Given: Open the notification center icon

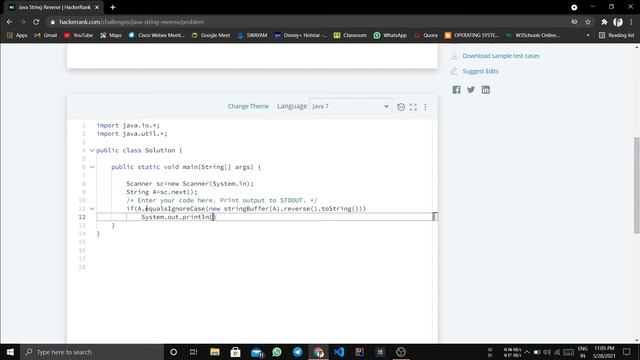Looking at the screenshot, I should tap(627, 352).
